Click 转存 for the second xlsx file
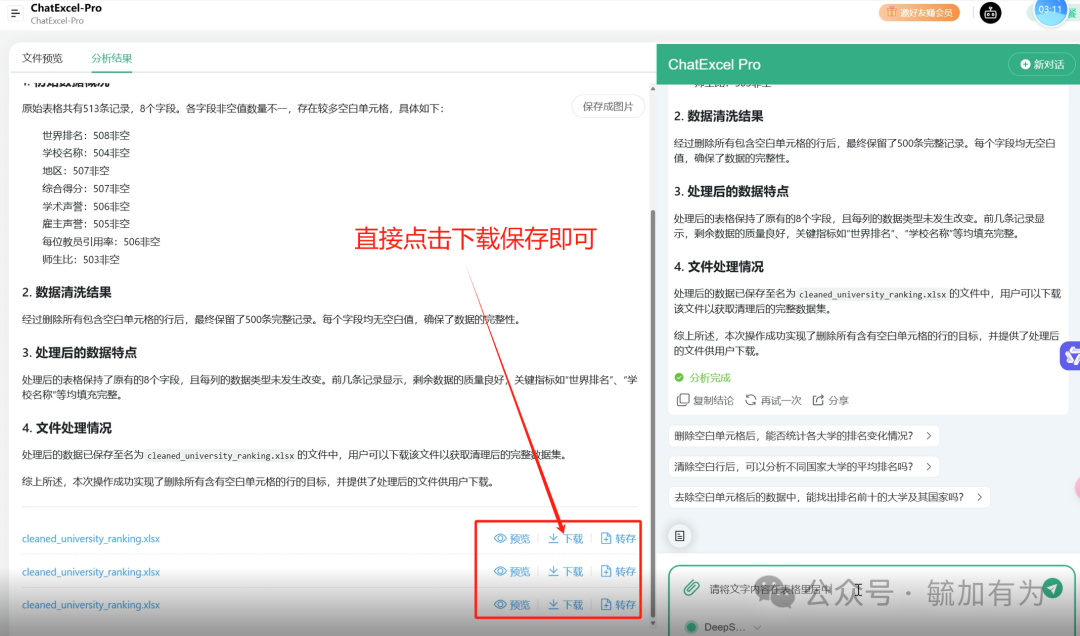The height and width of the screenshot is (636, 1080). tap(618, 571)
